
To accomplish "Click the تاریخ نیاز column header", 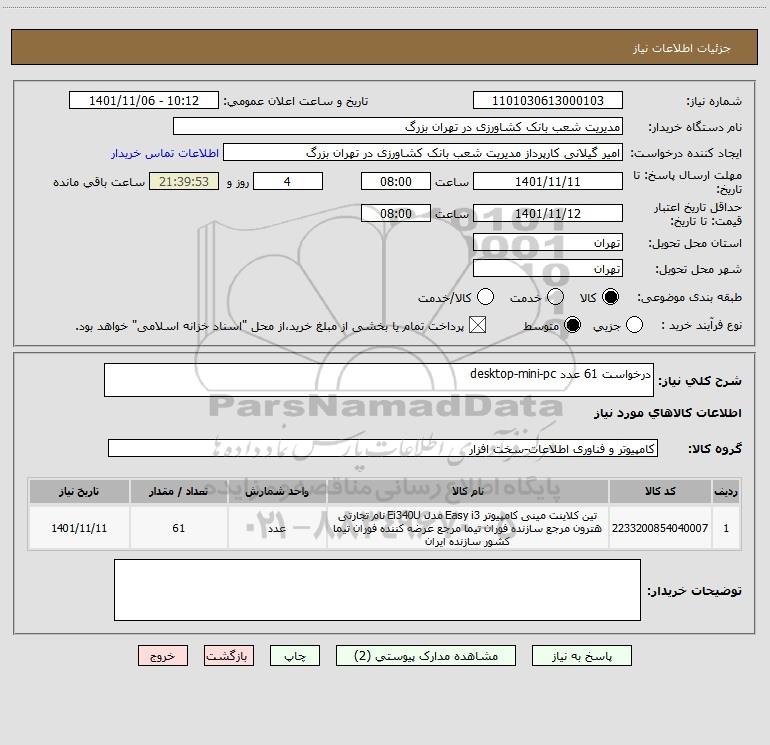I will pos(79,491).
